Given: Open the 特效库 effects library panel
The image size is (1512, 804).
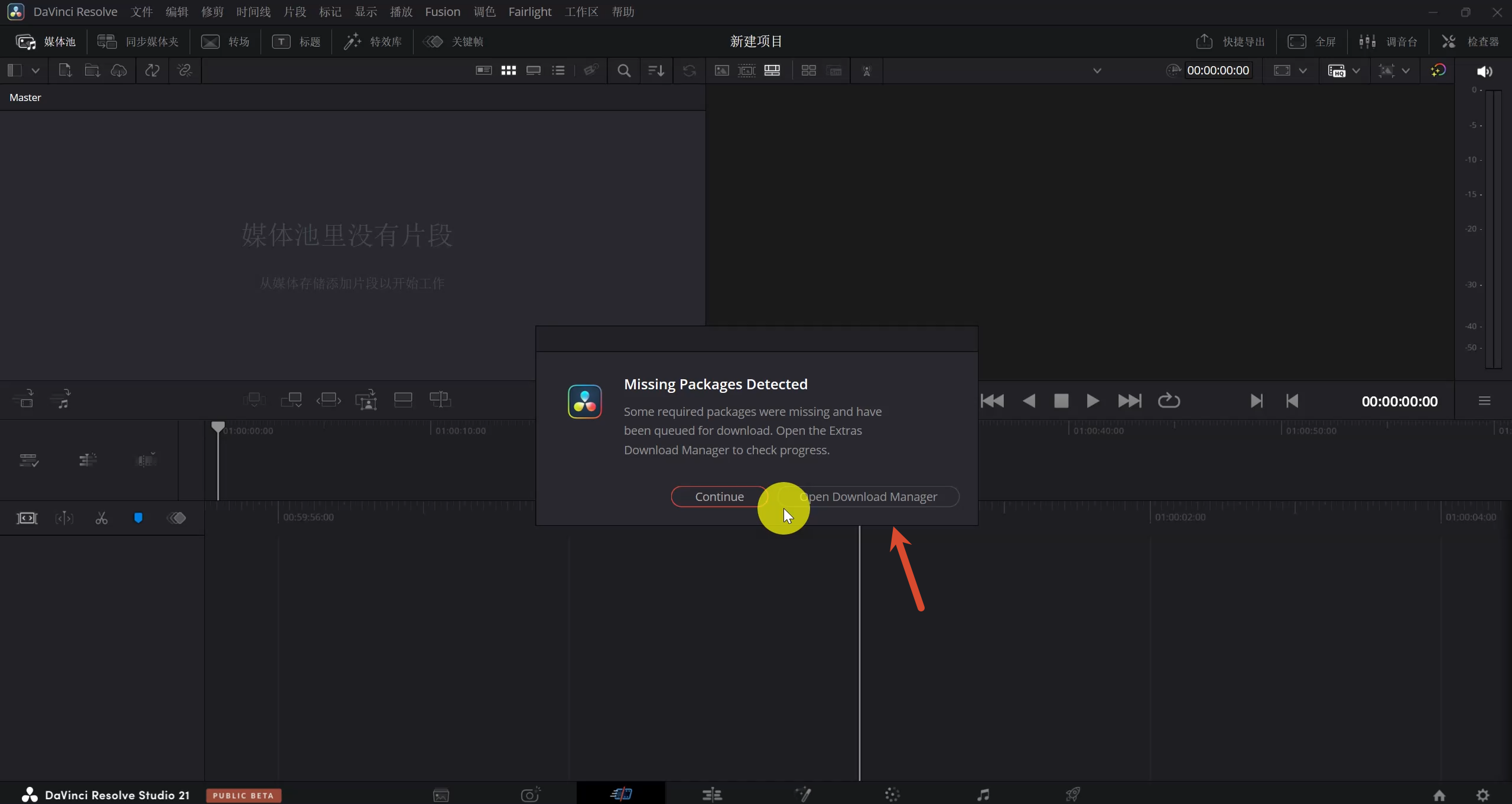Looking at the screenshot, I should point(373,41).
